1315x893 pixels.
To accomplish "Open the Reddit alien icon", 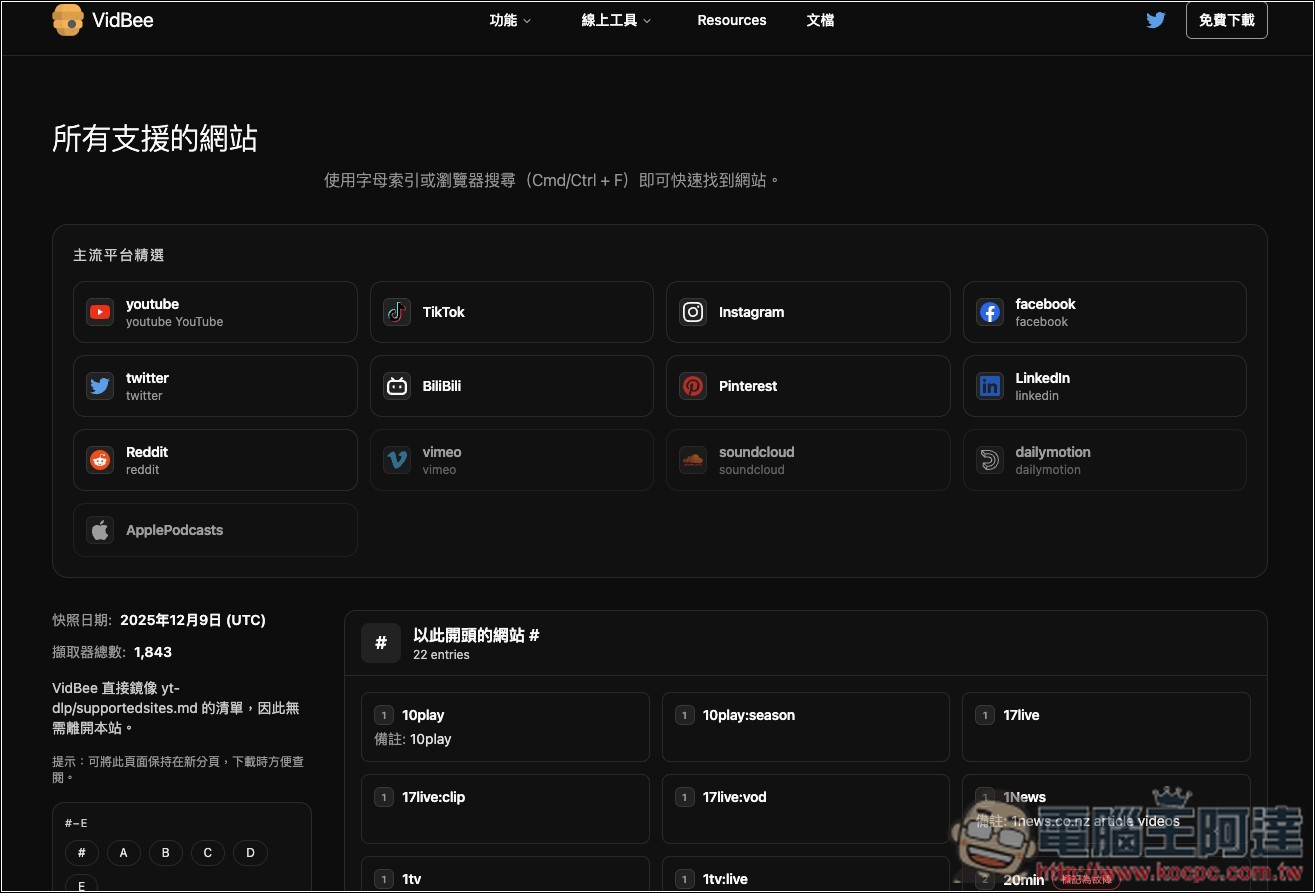I will 100,460.
